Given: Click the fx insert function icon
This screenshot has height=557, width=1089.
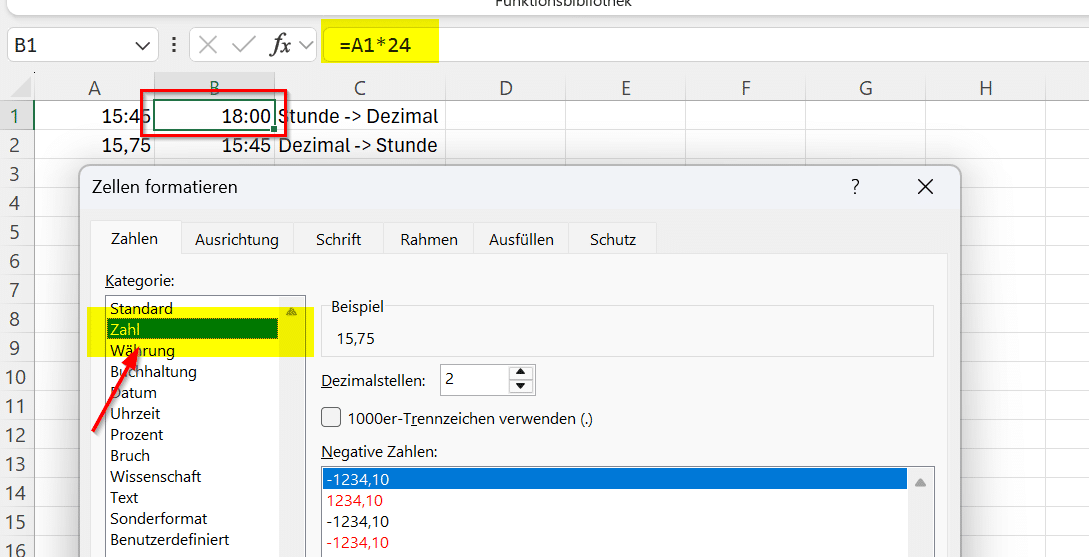Looking at the screenshot, I should click(281, 45).
